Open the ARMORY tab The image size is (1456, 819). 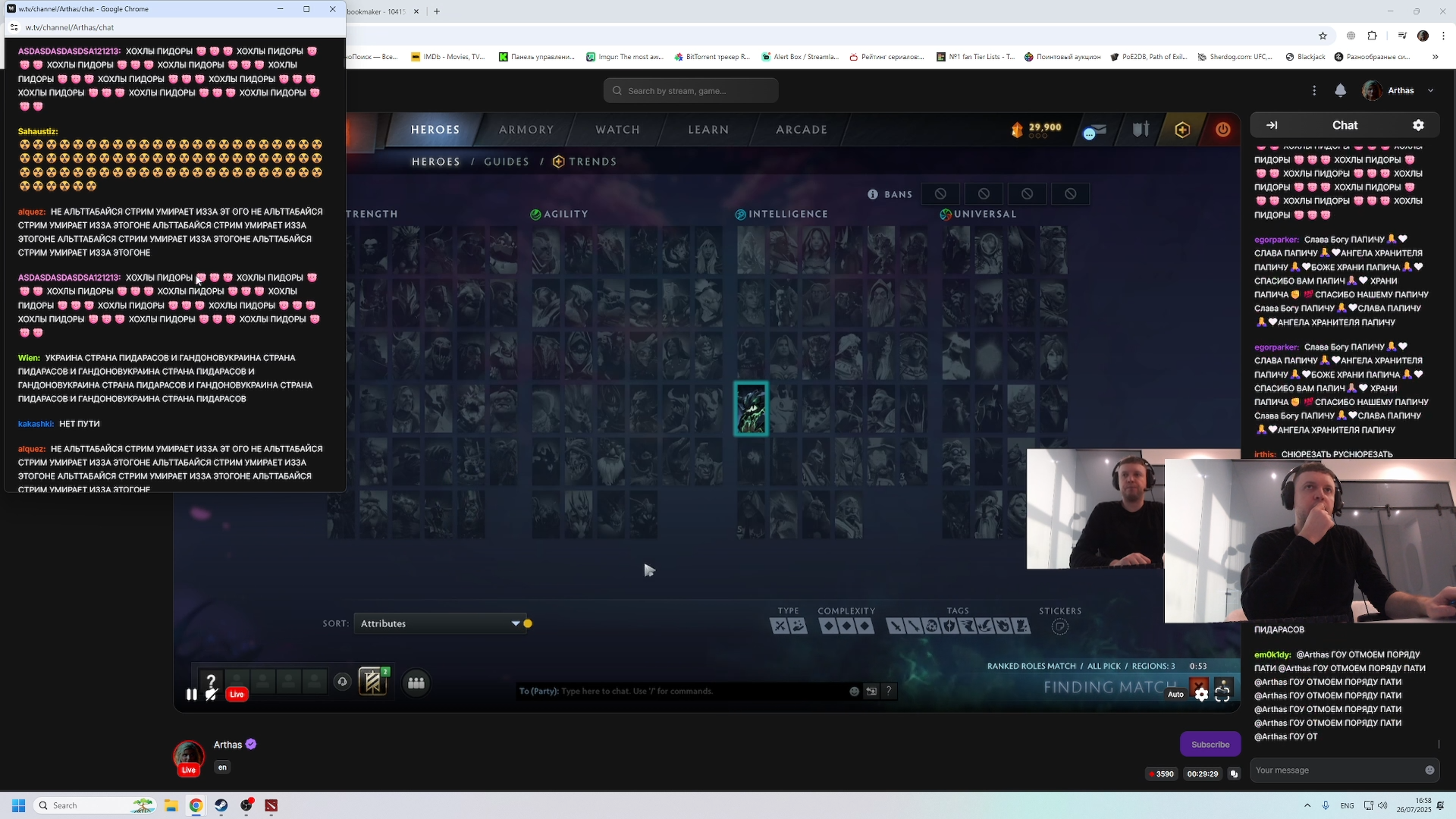point(526,130)
